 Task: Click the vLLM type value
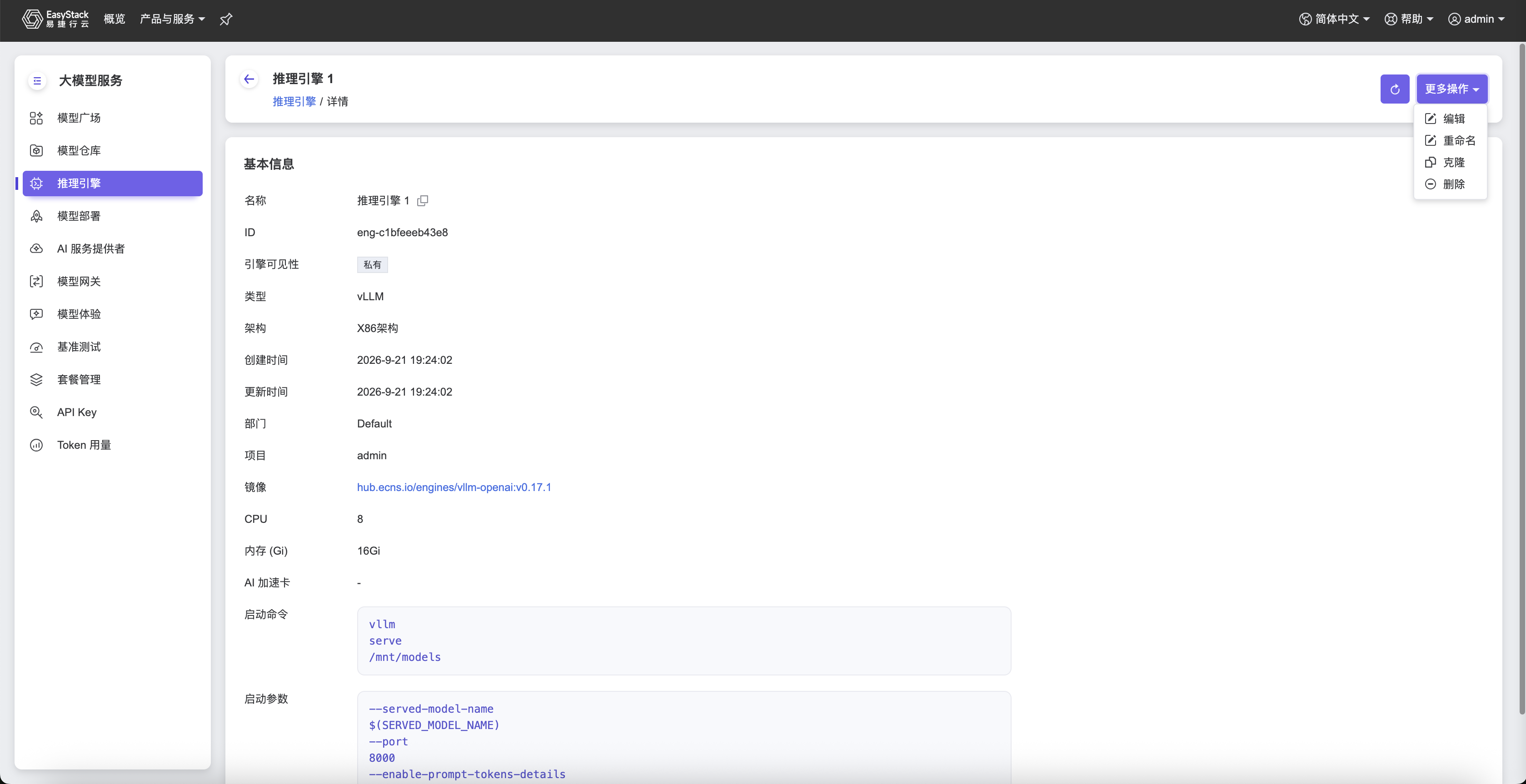(370, 297)
